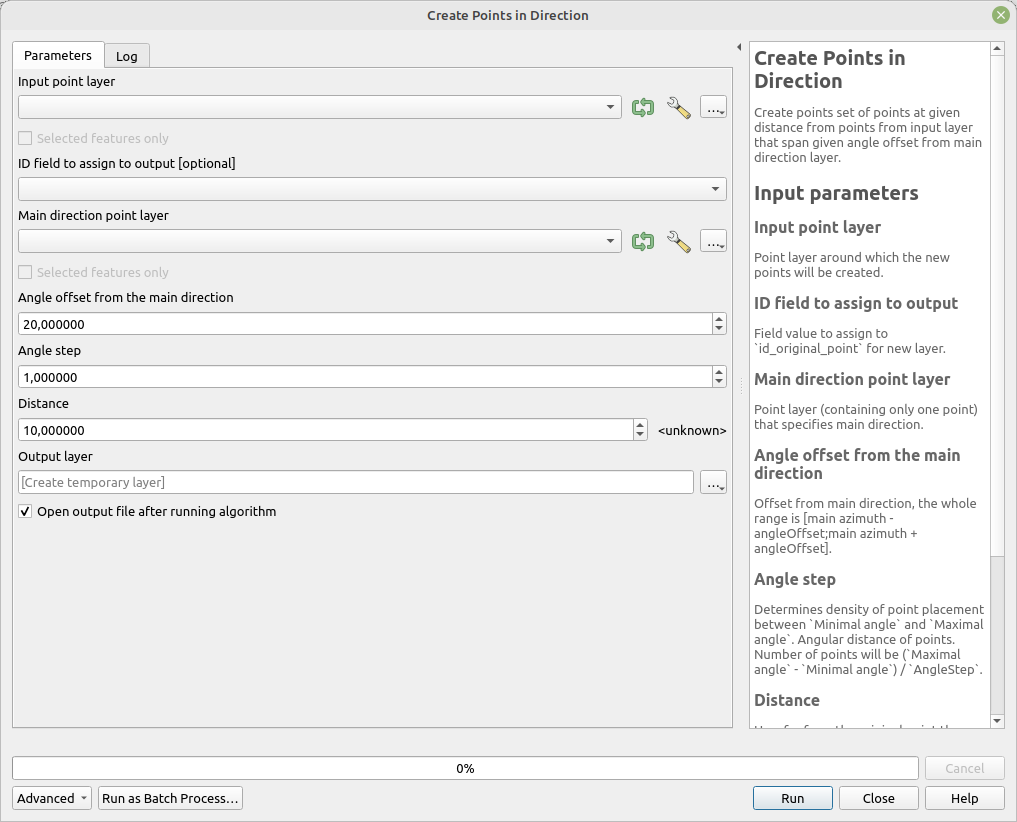
Task: Uncheck Open output file after running algorithm
Action: click(26, 512)
